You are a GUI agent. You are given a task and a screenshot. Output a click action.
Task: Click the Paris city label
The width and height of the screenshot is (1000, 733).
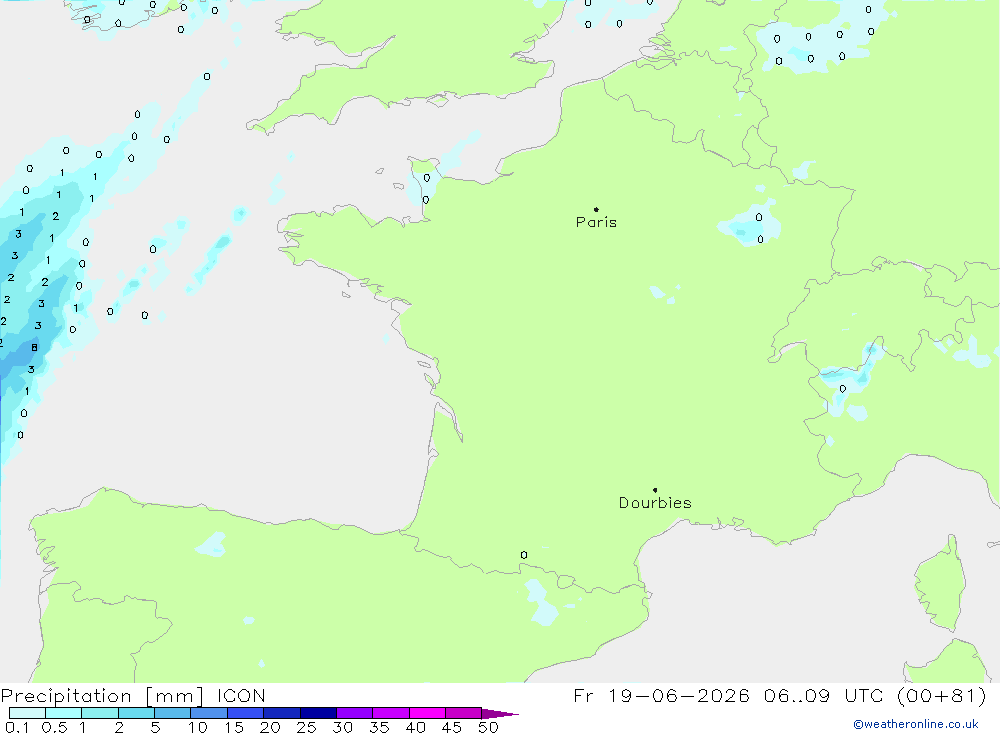tap(596, 222)
